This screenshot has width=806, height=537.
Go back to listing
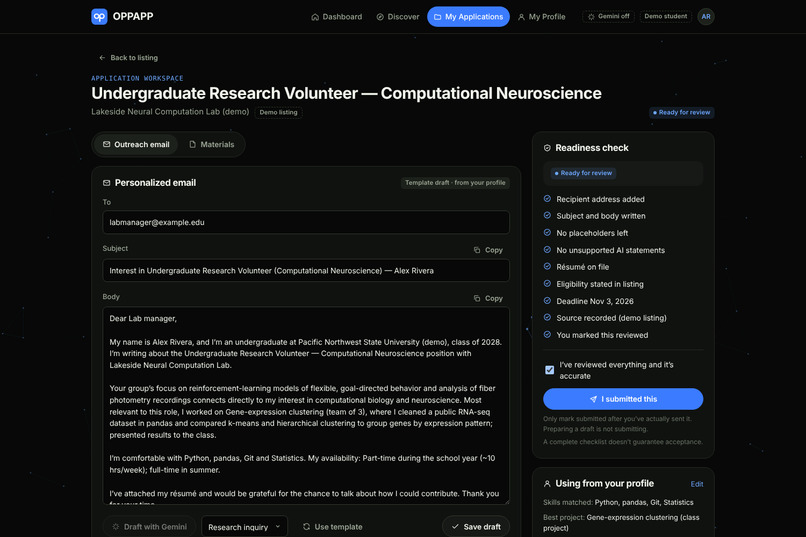pos(129,58)
